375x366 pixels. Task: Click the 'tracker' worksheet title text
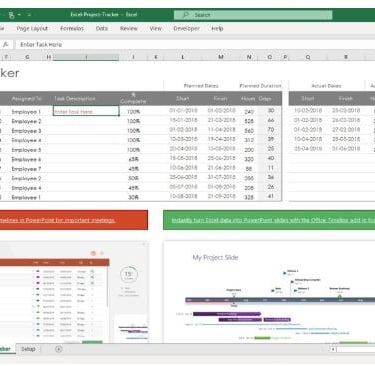click(x=9, y=73)
